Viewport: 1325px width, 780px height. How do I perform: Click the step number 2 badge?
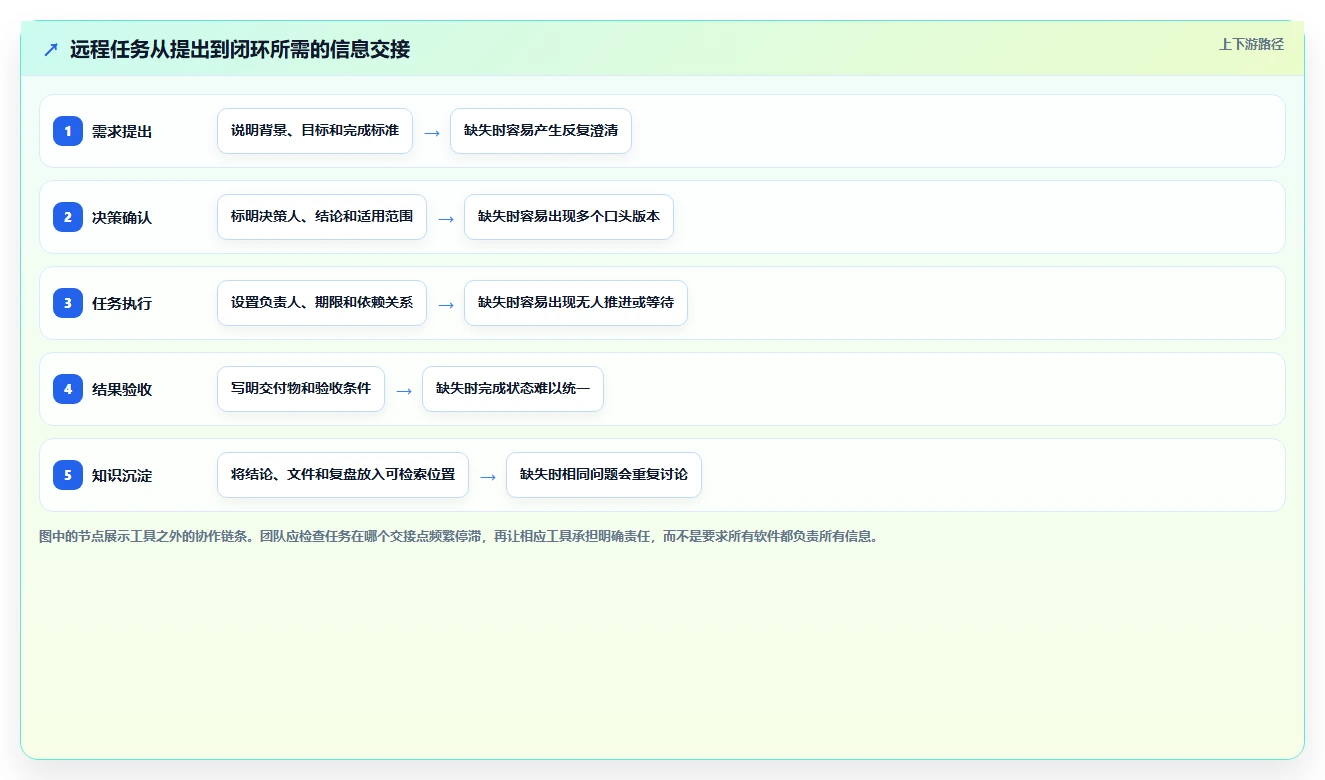tap(68, 217)
